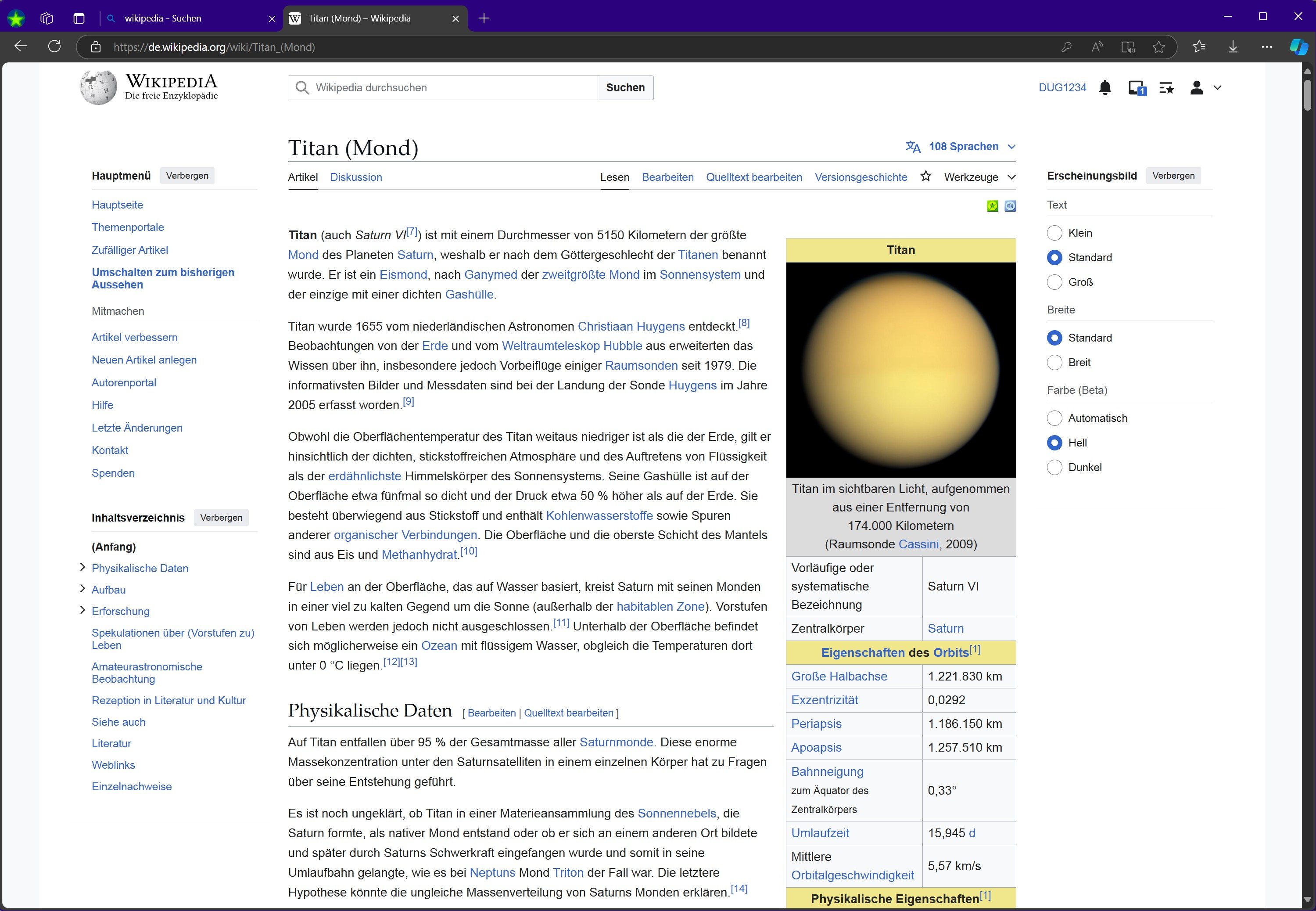Viewport: 1316px width, 911px height.
Task: Open the notices tray icon with badge
Action: click(1137, 88)
